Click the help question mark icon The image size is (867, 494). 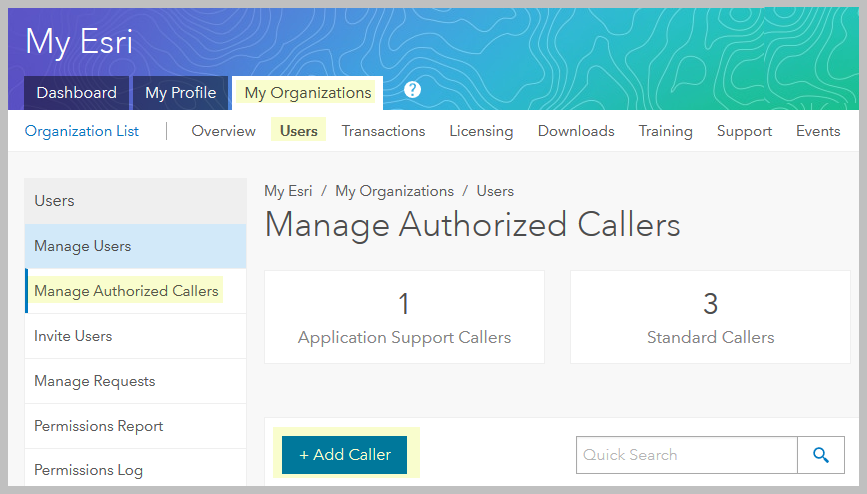click(x=412, y=90)
